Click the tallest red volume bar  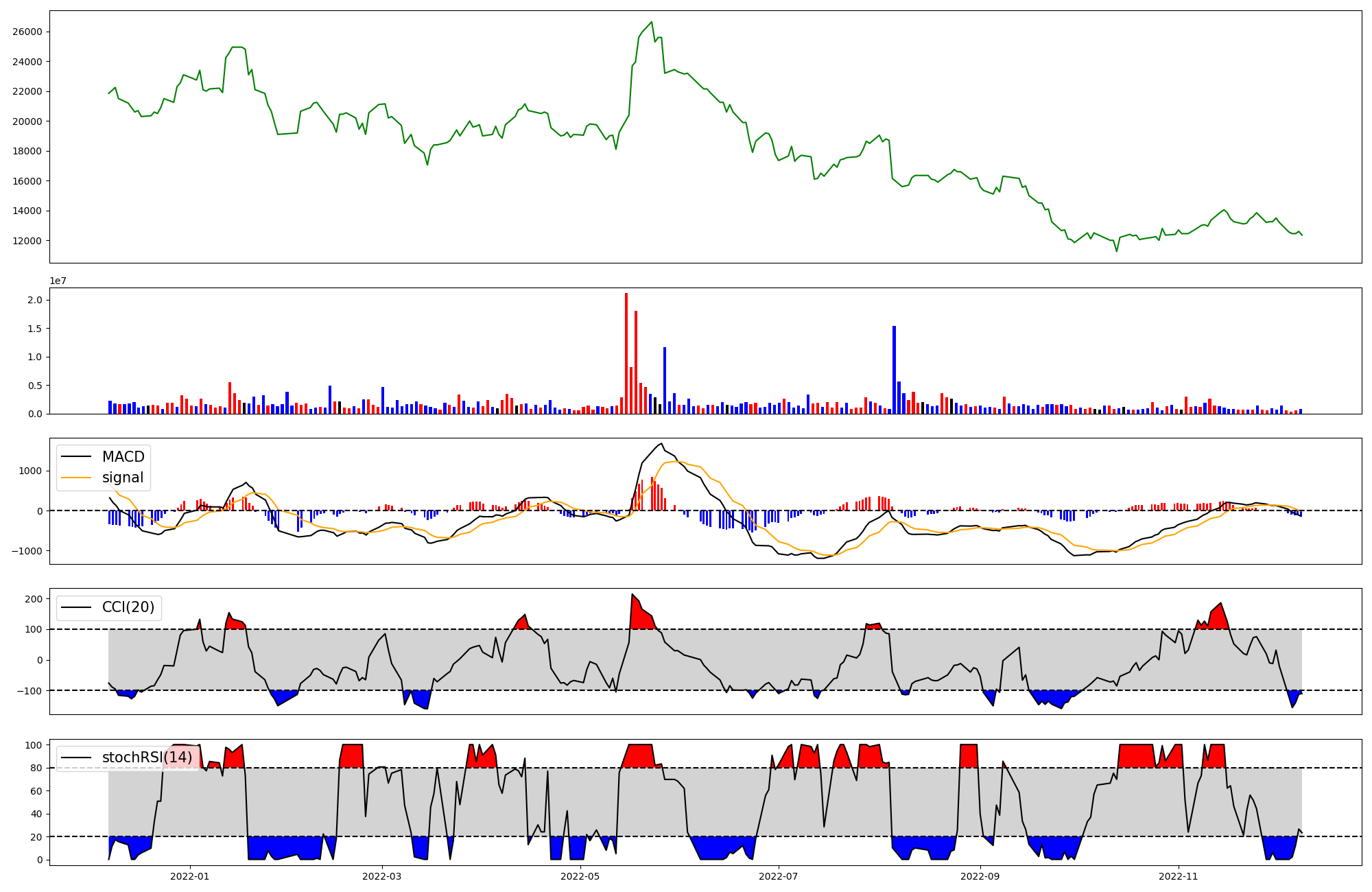[626, 353]
